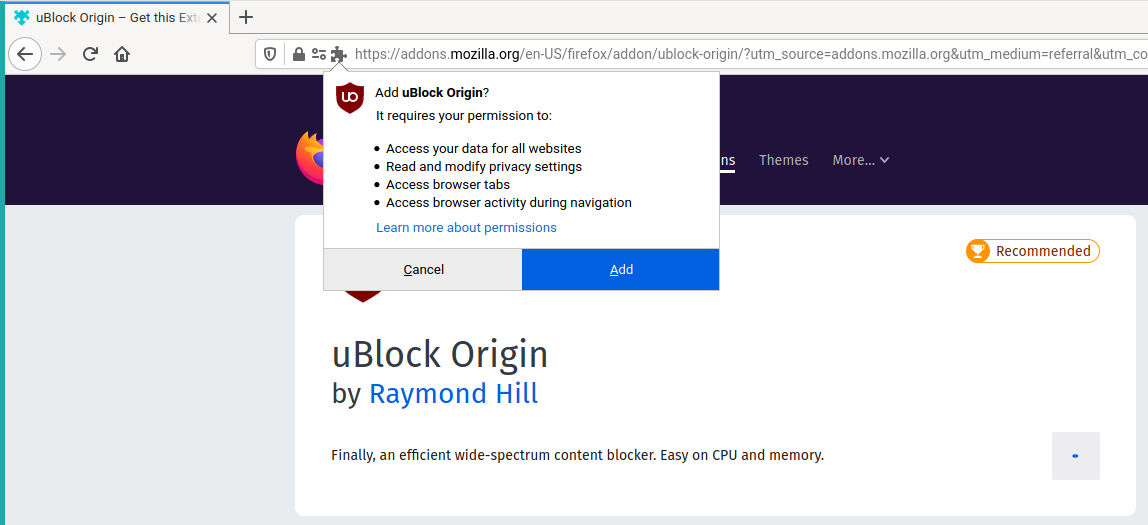
Task: Open the site permissions icon in address bar
Action: pyautogui.click(x=318, y=54)
